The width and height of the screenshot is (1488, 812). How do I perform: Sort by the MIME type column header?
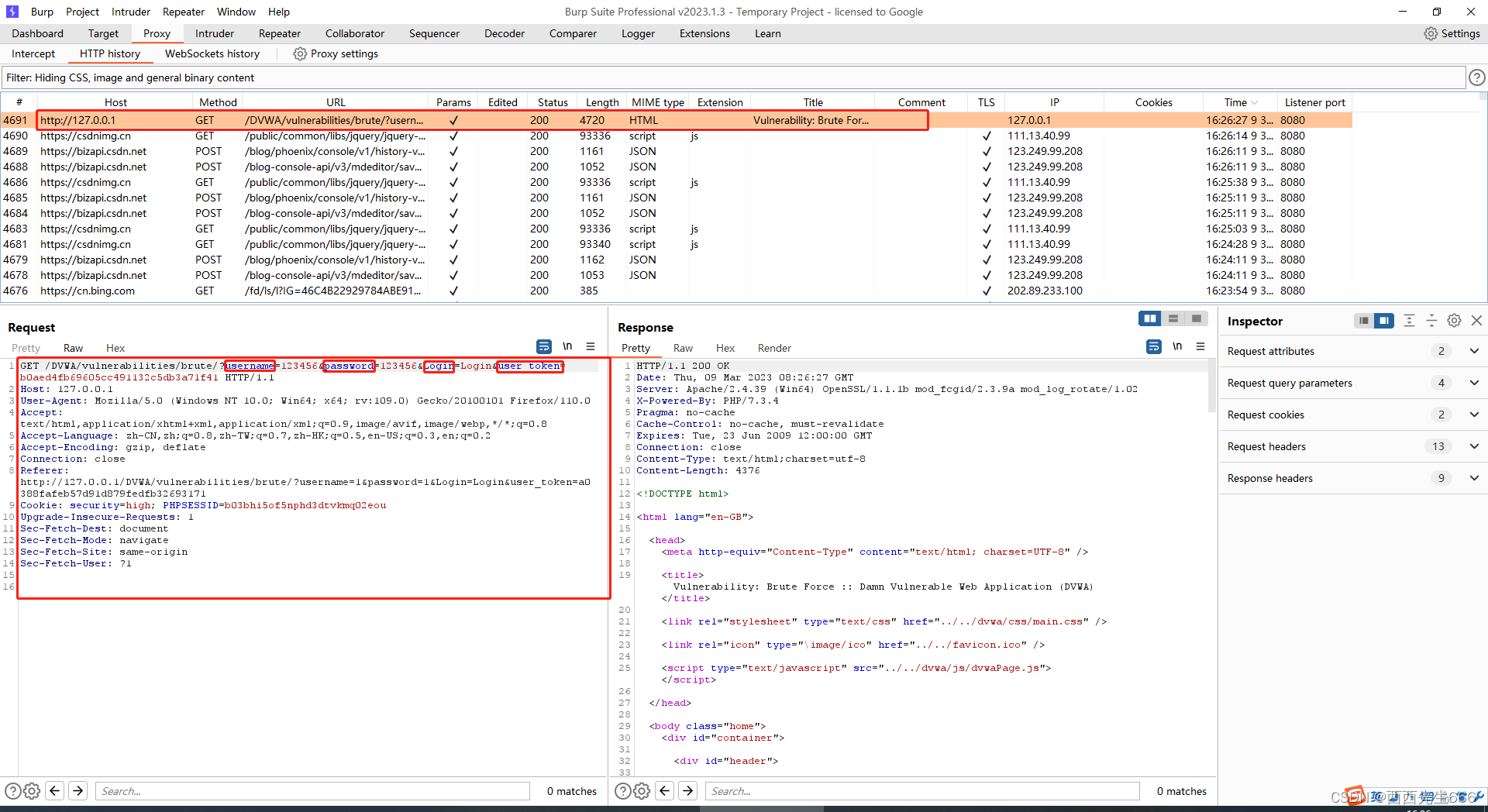658,102
